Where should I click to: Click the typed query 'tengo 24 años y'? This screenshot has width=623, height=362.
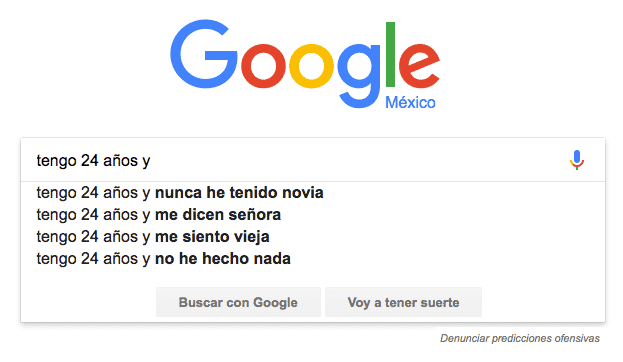pyautogui.click(x=93, y=161)
